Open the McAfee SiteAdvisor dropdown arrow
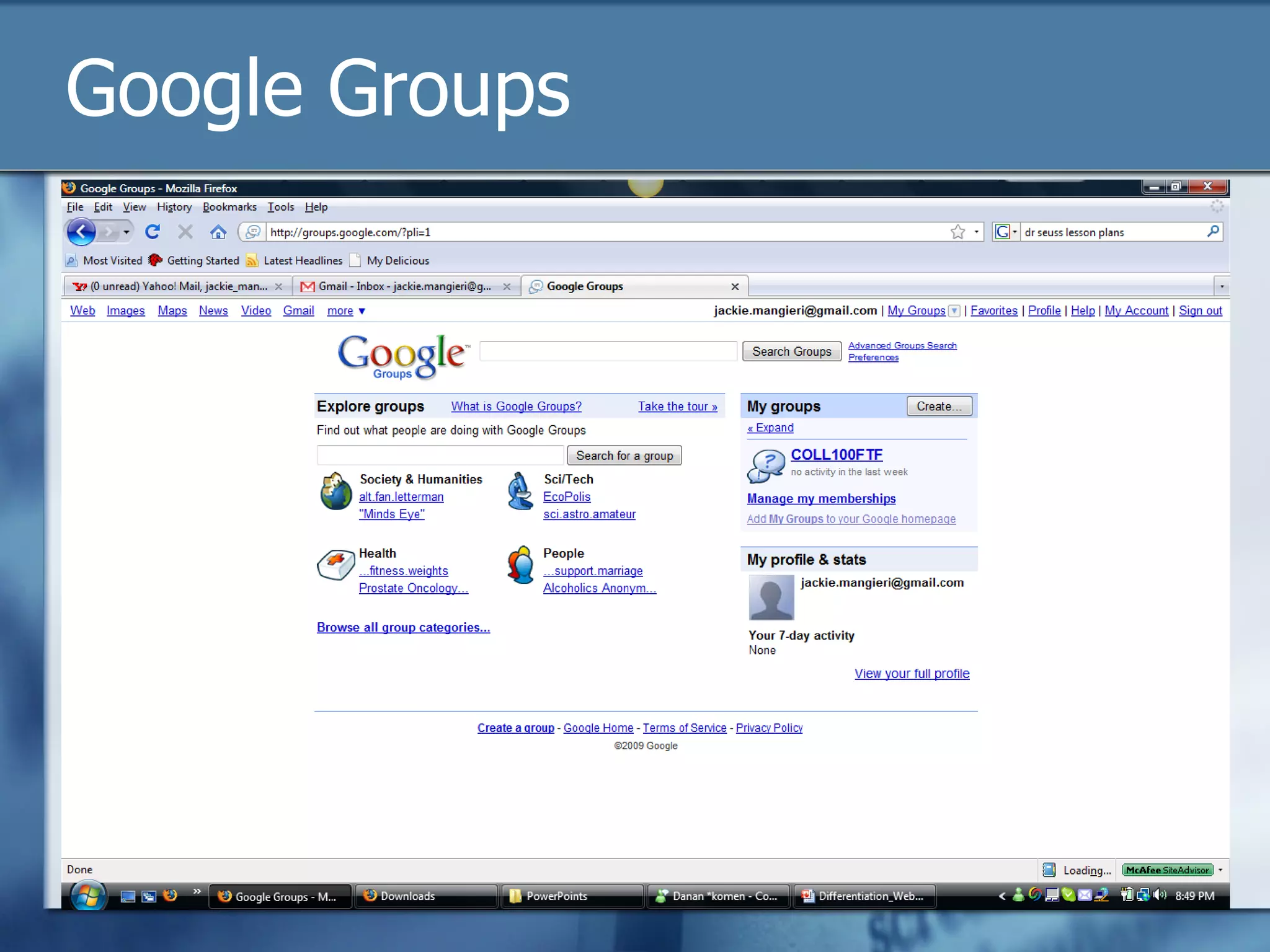1270x952 pixels. [x=1220, y=870]
